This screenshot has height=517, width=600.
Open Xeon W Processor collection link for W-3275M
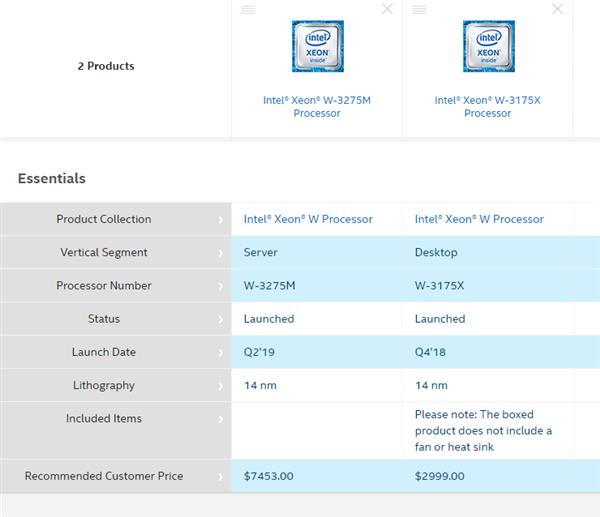coord(308,219)
